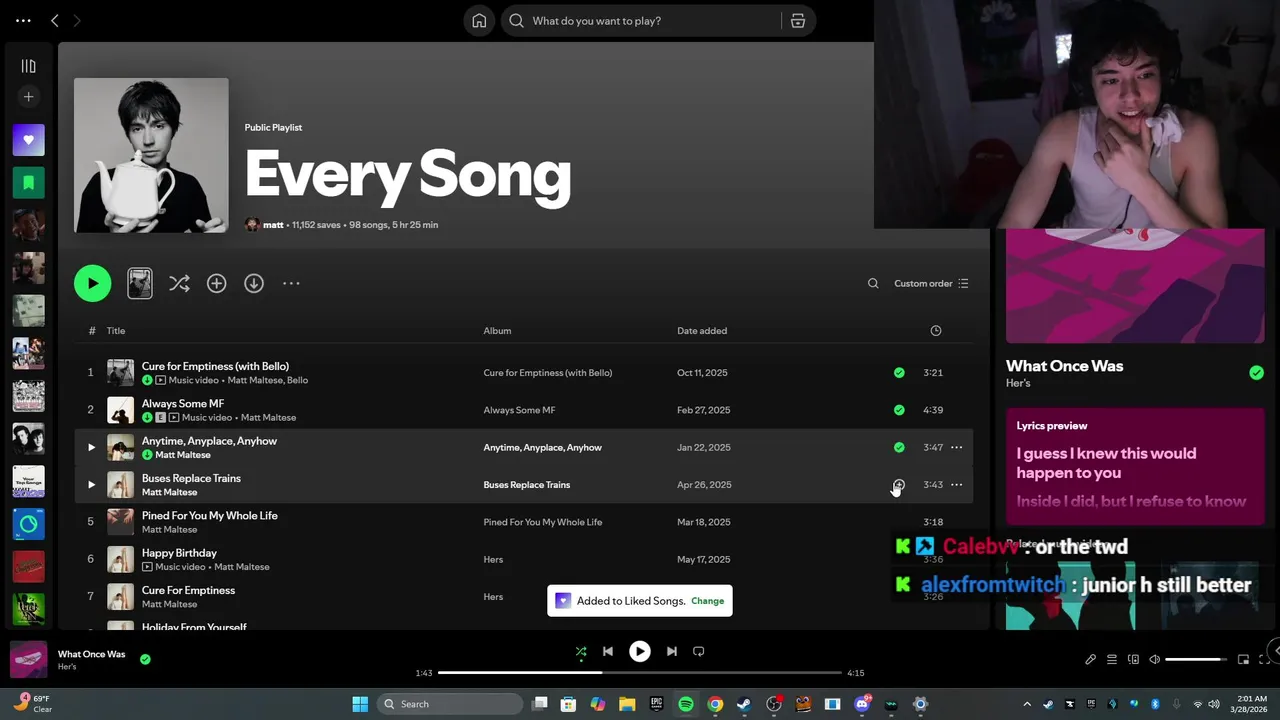Open Liked Songs in the sidebar
This screenshot has height=720, width=1280.
(x=28, y=140)
